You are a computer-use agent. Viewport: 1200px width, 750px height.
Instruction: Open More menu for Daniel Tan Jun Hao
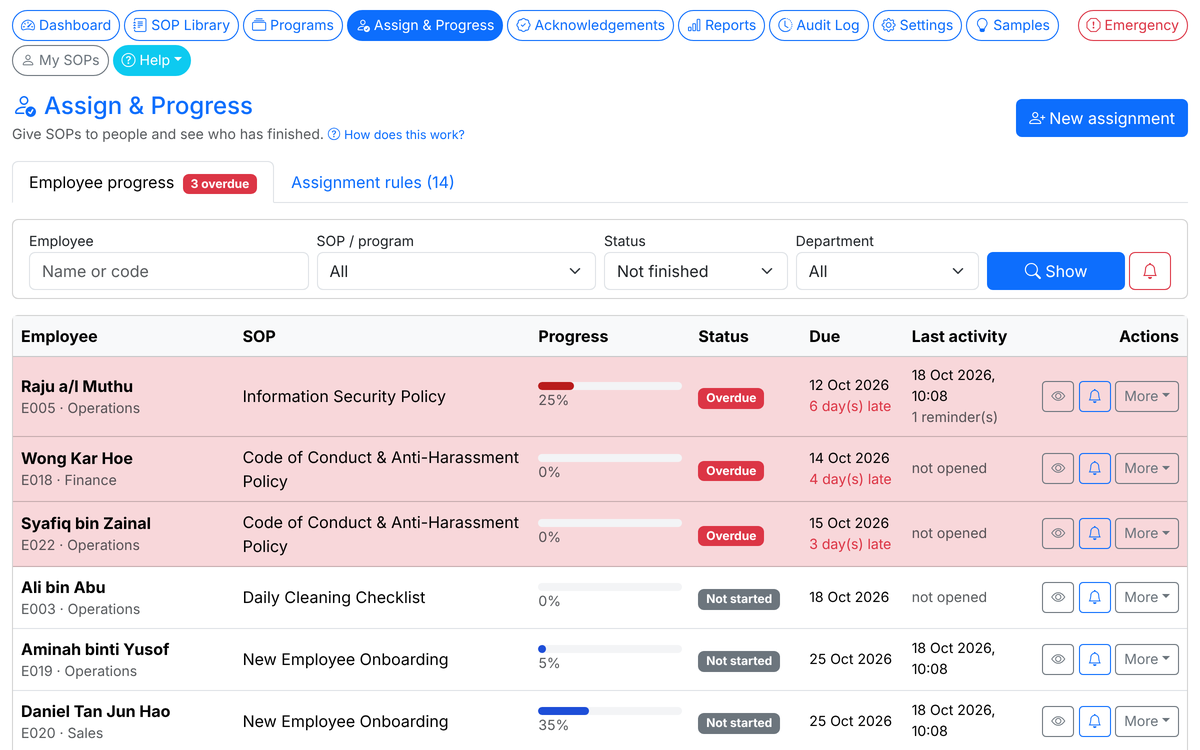click(1147, 721)
